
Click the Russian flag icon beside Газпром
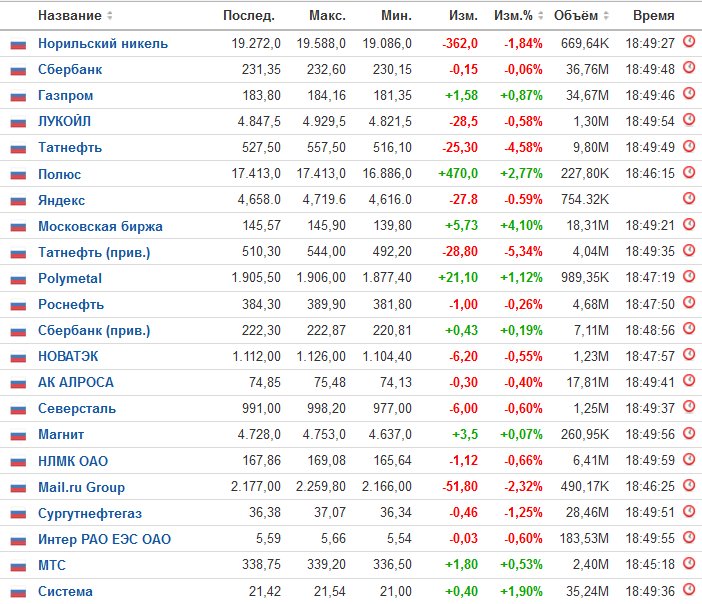(x=18, y=97)
